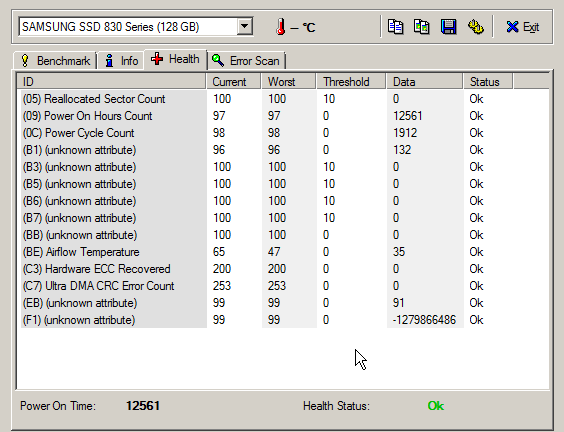The height and width of the screenshot is (432, 564).
Task: Click the Current column header
Action: (233, 82)
